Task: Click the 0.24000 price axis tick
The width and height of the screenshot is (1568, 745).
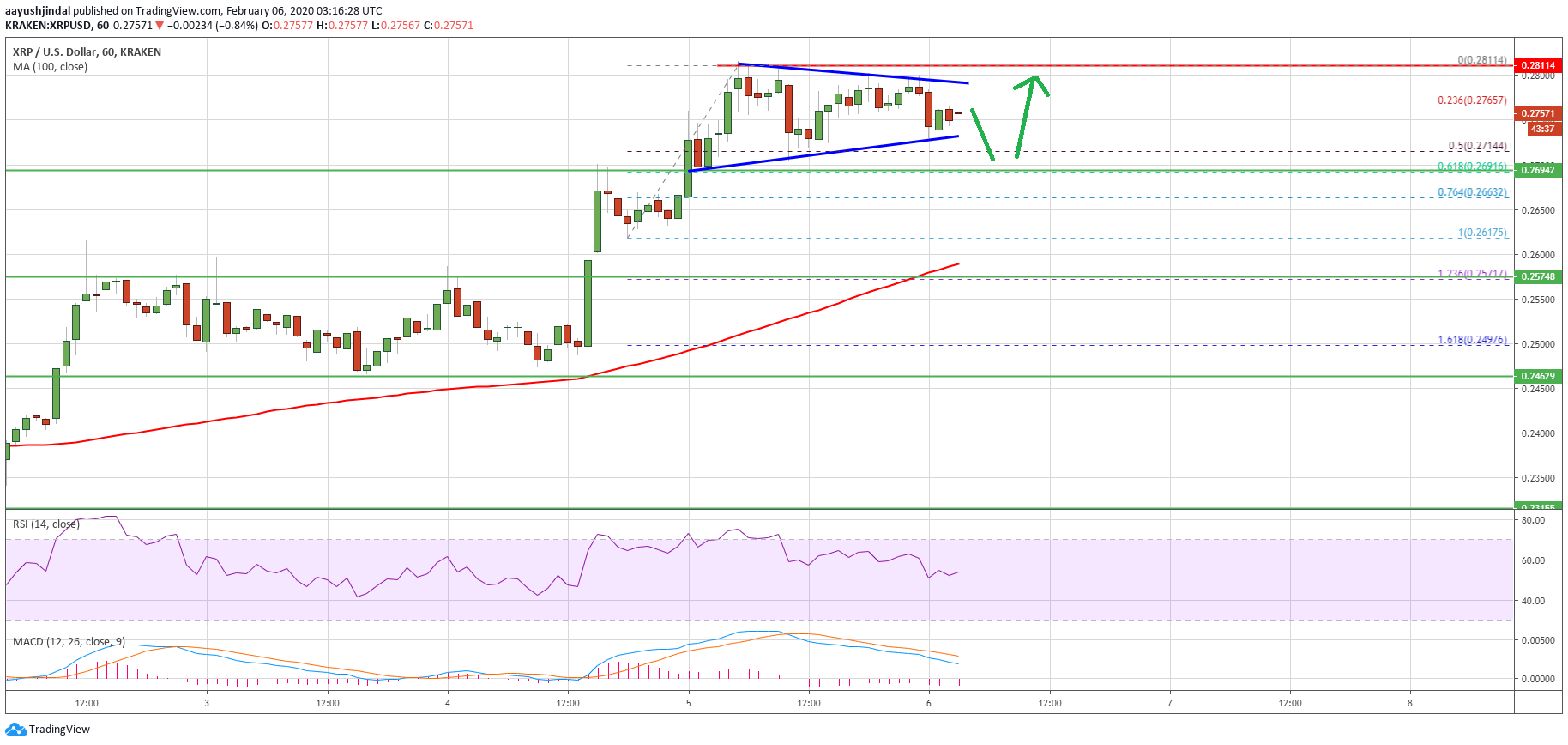Action: [x=1538, y=433]
